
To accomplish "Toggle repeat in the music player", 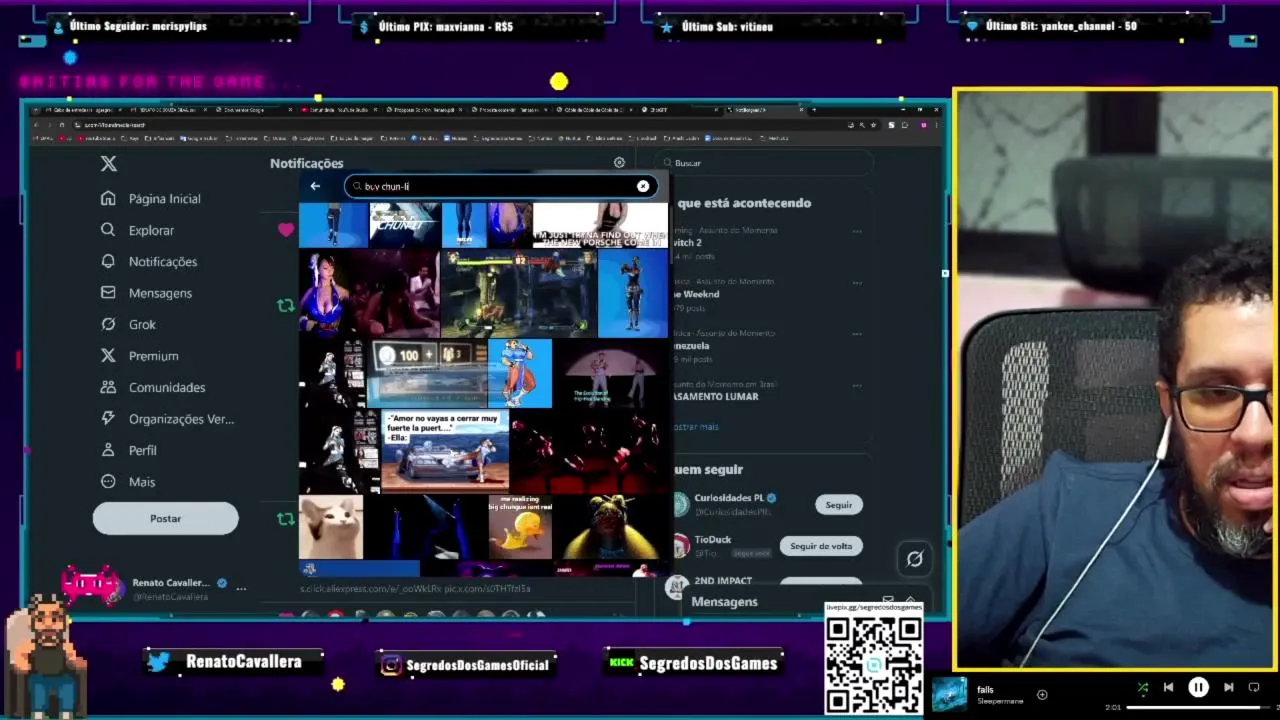I will pyautogui.click(x=1254, y=688).
